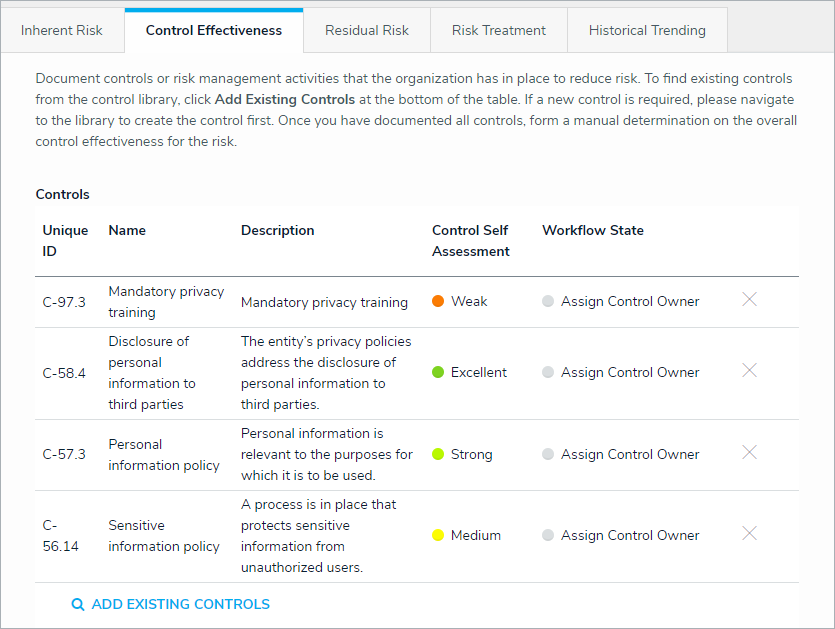Open control C-97.3 Mandatory privacy training

166,302
